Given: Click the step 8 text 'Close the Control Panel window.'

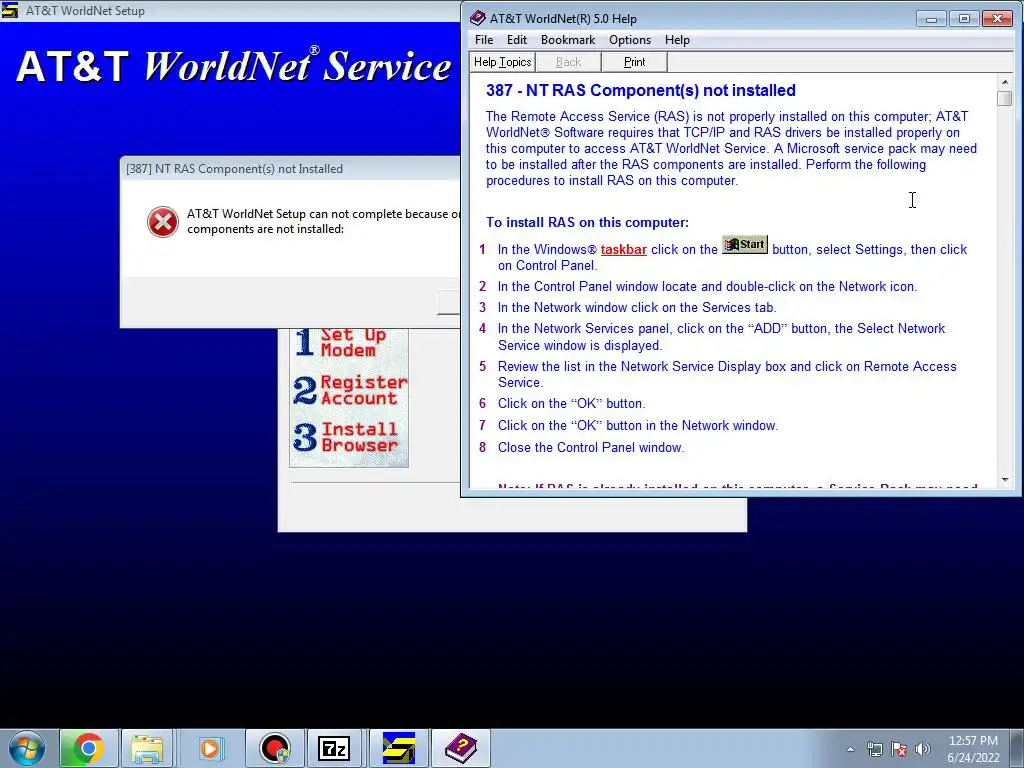Looking at the screenshot, I should (x=591, y=447).
